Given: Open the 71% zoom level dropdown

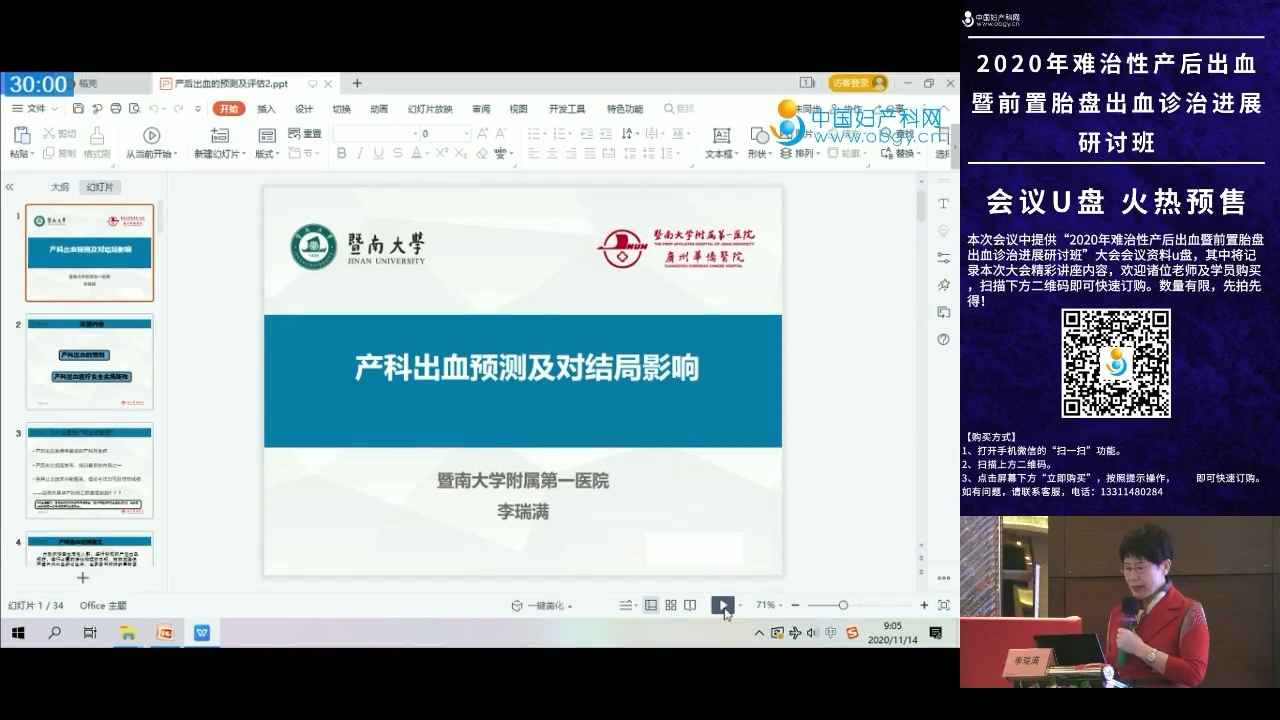Looking at the screenshot, I should tap(767, 605).
